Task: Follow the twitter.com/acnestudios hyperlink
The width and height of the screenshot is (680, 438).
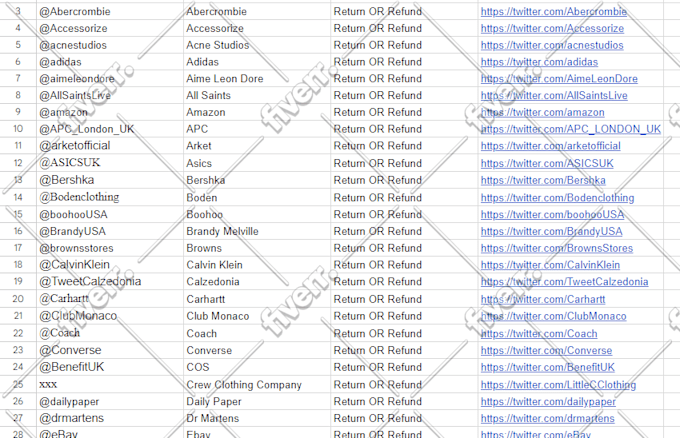Action: coord(552,46)
